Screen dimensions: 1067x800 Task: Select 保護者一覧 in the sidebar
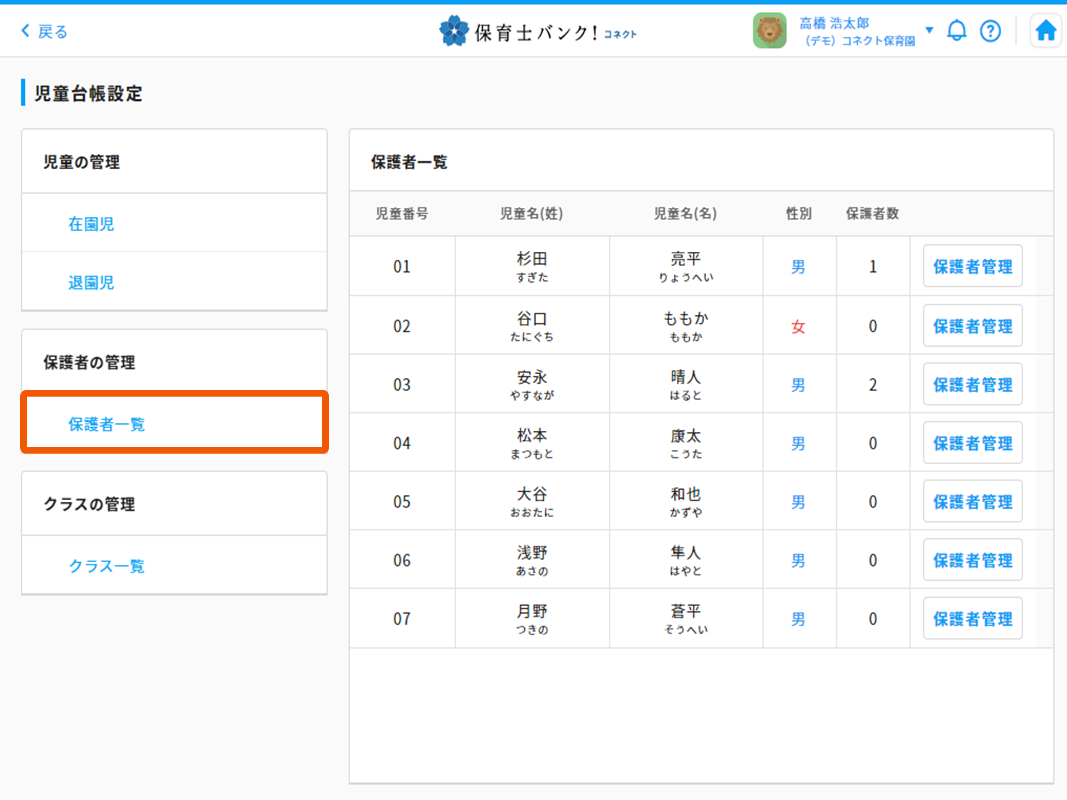[x=107, y=424]
